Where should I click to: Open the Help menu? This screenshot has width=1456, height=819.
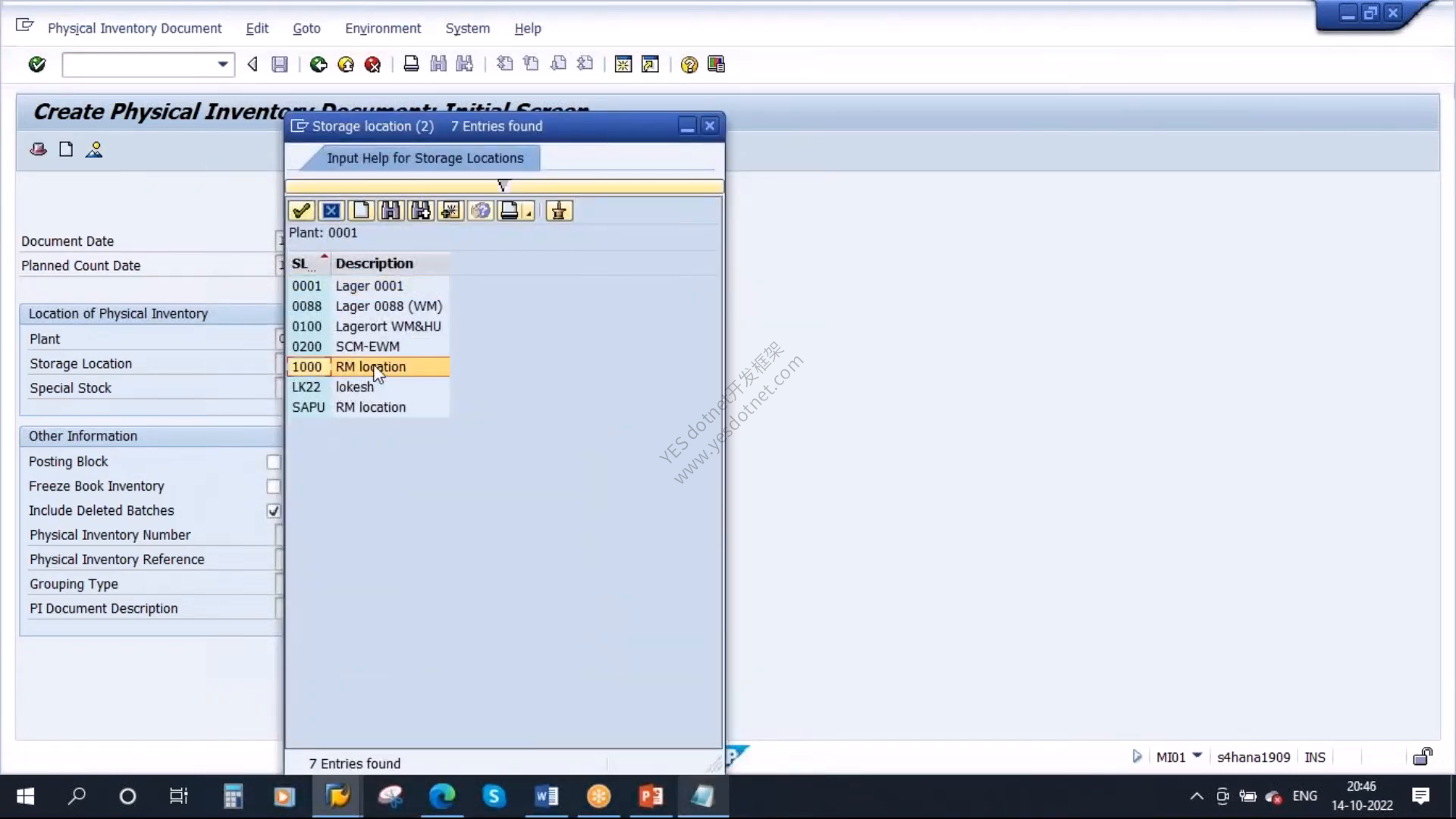[x=528, y=28]
